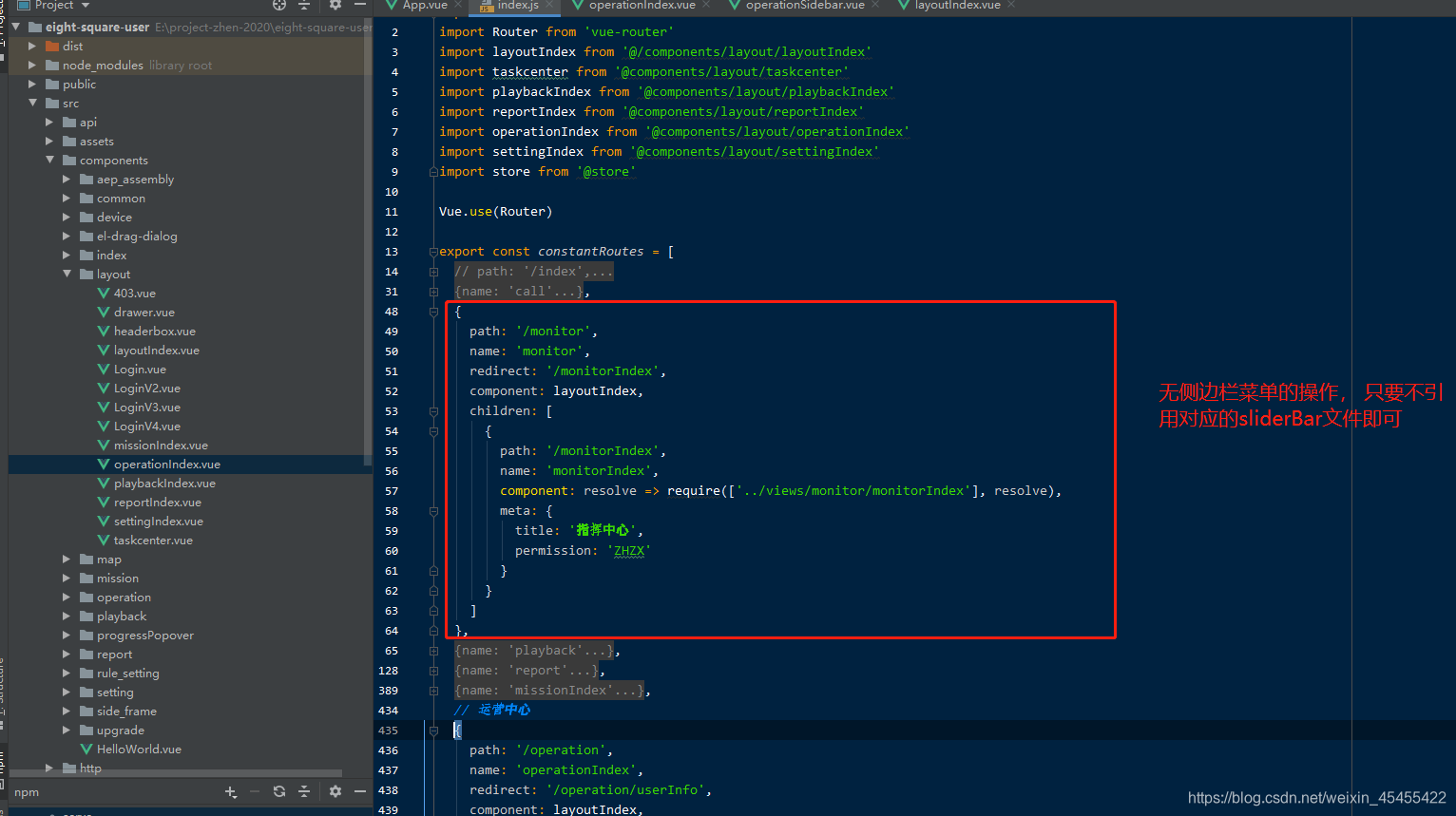
Task: Click the layoutIndex identifier on line 52
Action: coord(595,391)
